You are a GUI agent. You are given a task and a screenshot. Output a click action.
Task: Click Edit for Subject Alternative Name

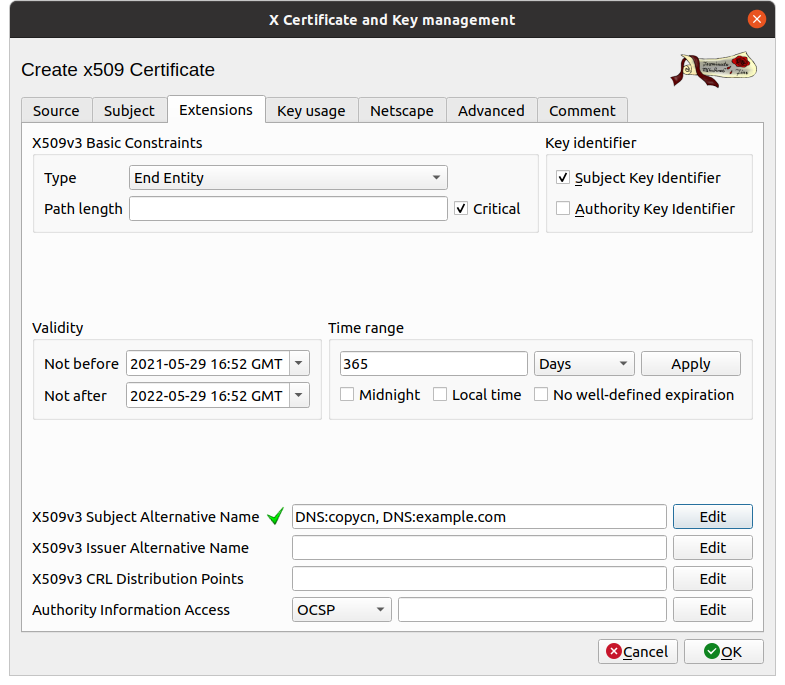(712, 517)
